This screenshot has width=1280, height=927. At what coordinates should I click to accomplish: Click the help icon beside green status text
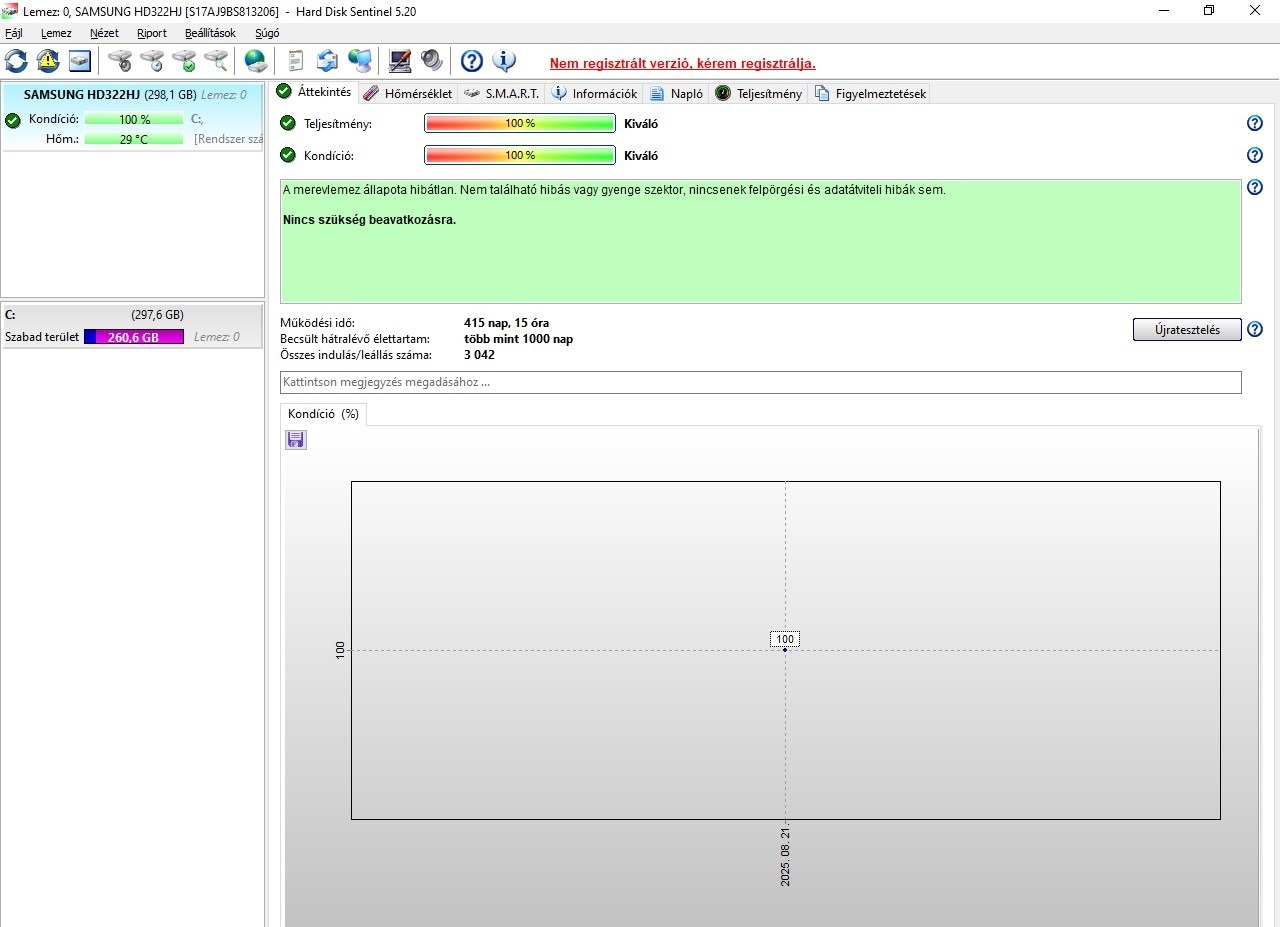click(1255, 187)
